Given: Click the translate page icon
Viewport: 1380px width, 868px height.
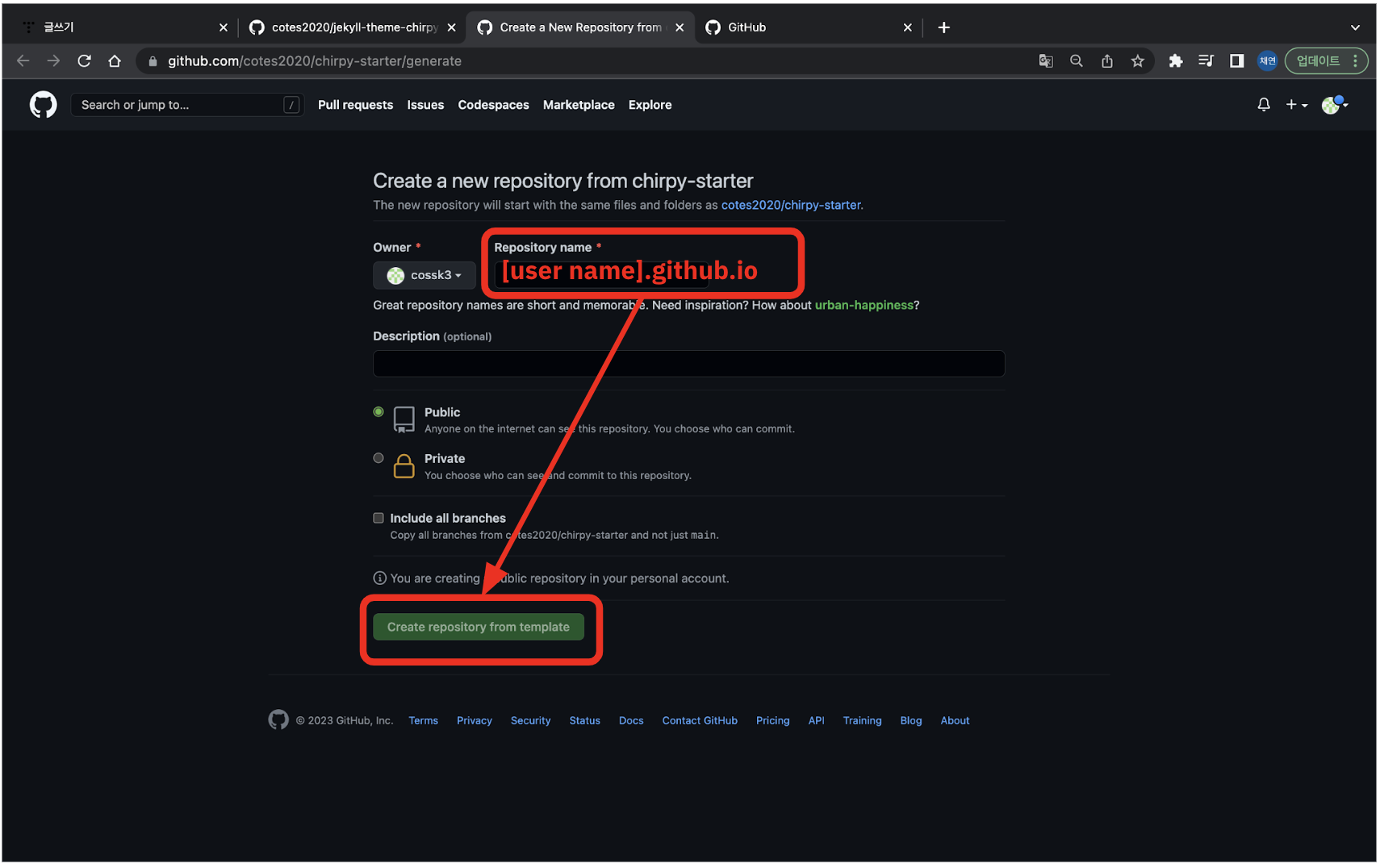Looking at the screenshot, I should tap(1046, 61).
